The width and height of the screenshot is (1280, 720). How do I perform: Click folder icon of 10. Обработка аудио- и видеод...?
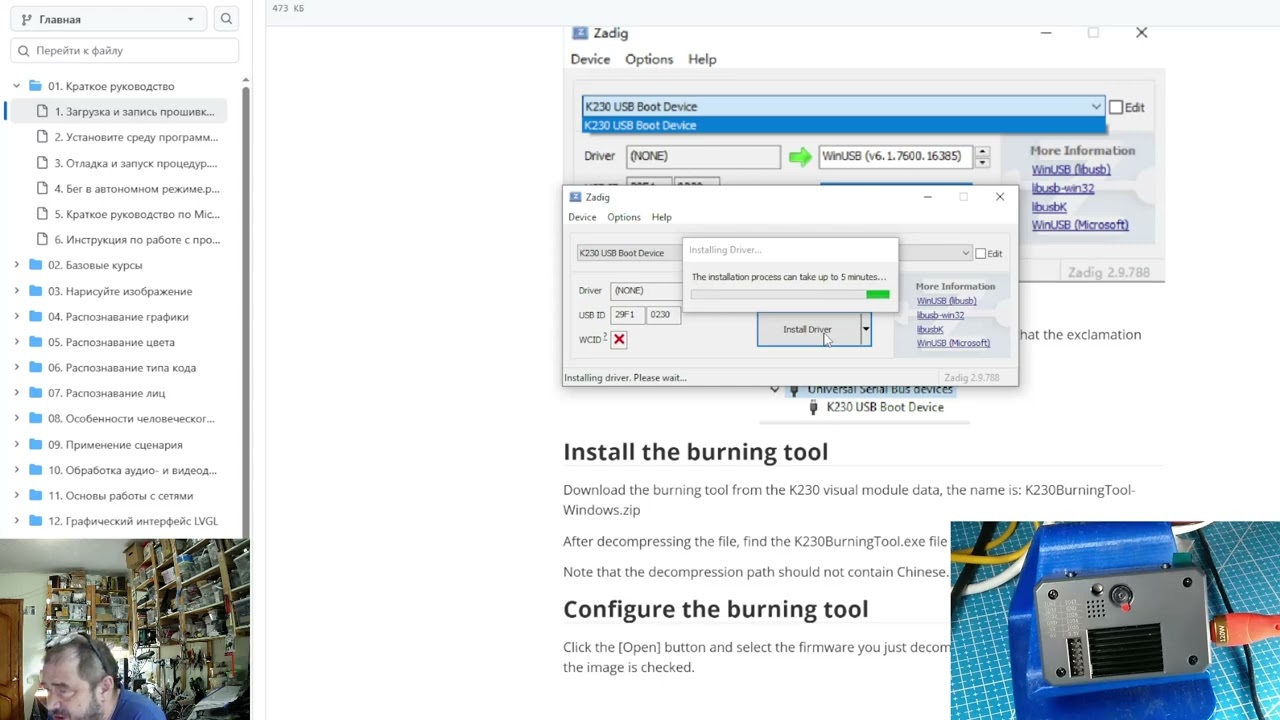coord(36,469)
